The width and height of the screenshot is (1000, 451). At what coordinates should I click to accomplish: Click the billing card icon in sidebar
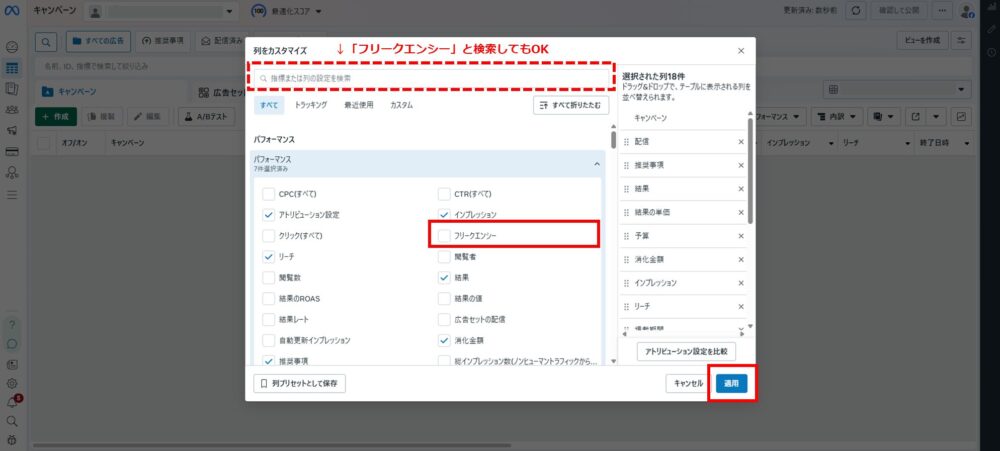tap(12, 152)
